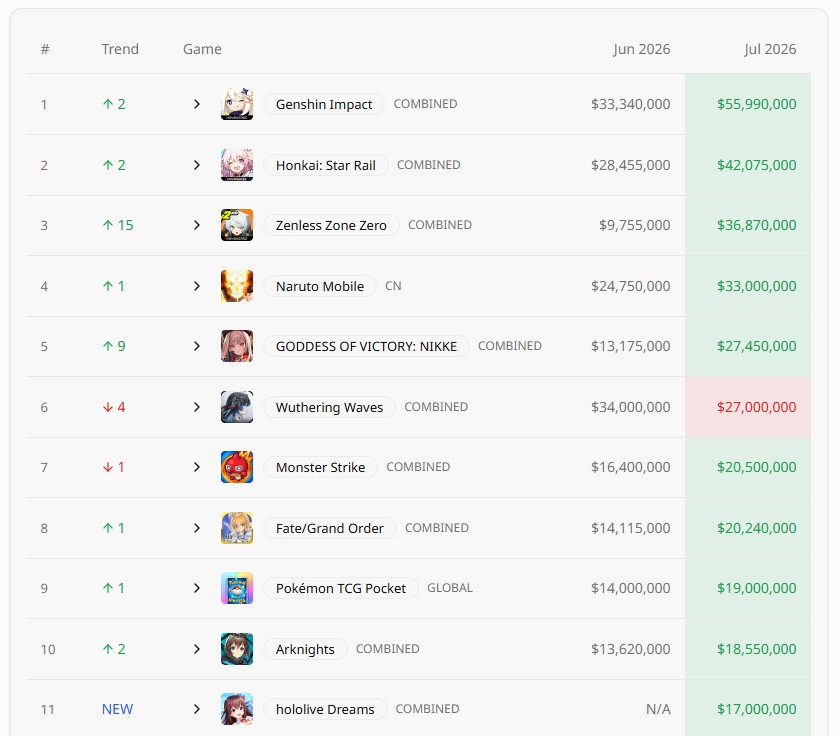This screenshot has width=840, height=736.
Task: Click the up 9 trend for NIKKE
Action: (x=114, y=346)
